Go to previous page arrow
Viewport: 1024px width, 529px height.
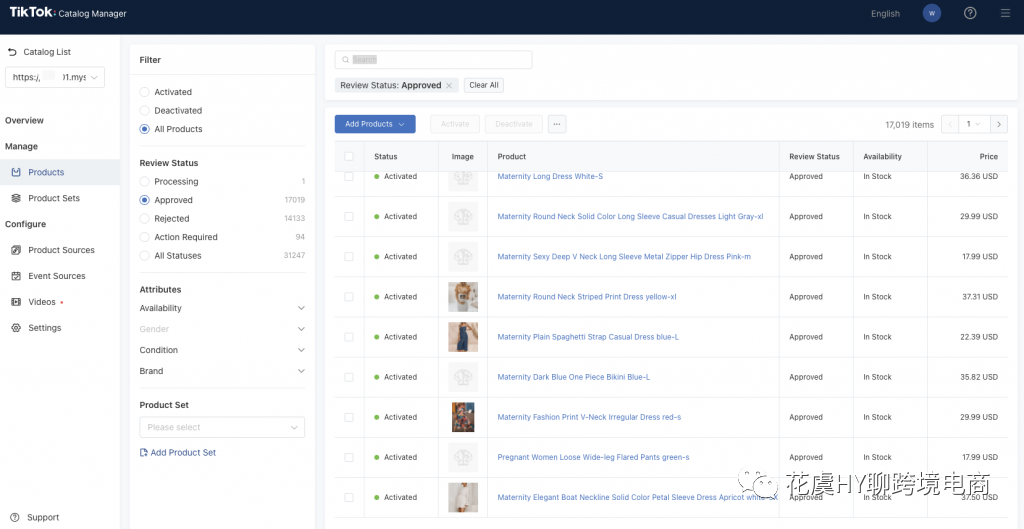tap(950, 124)
